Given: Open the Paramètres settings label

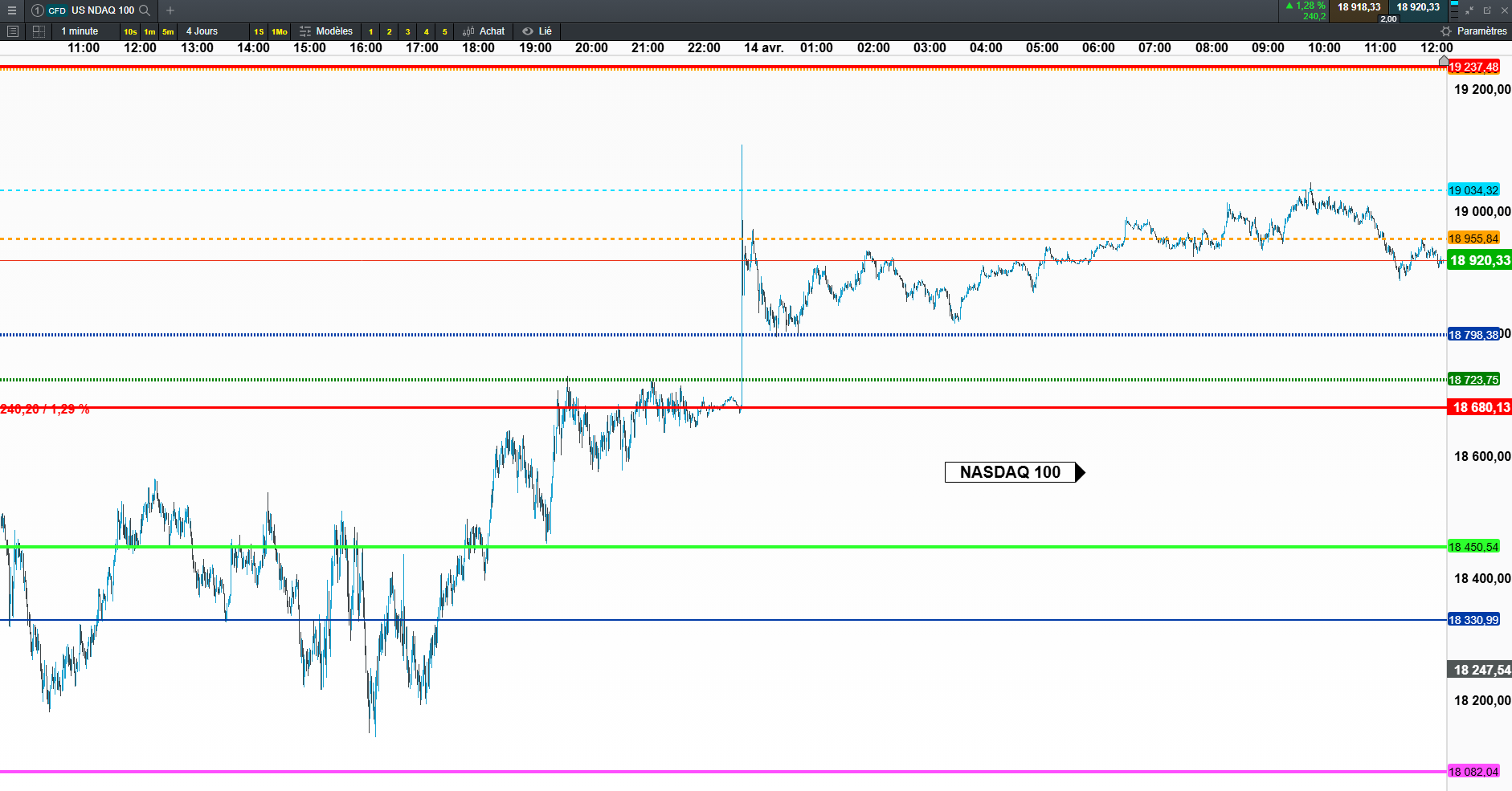Looking at the screenshot, I should coord(1481,31).
